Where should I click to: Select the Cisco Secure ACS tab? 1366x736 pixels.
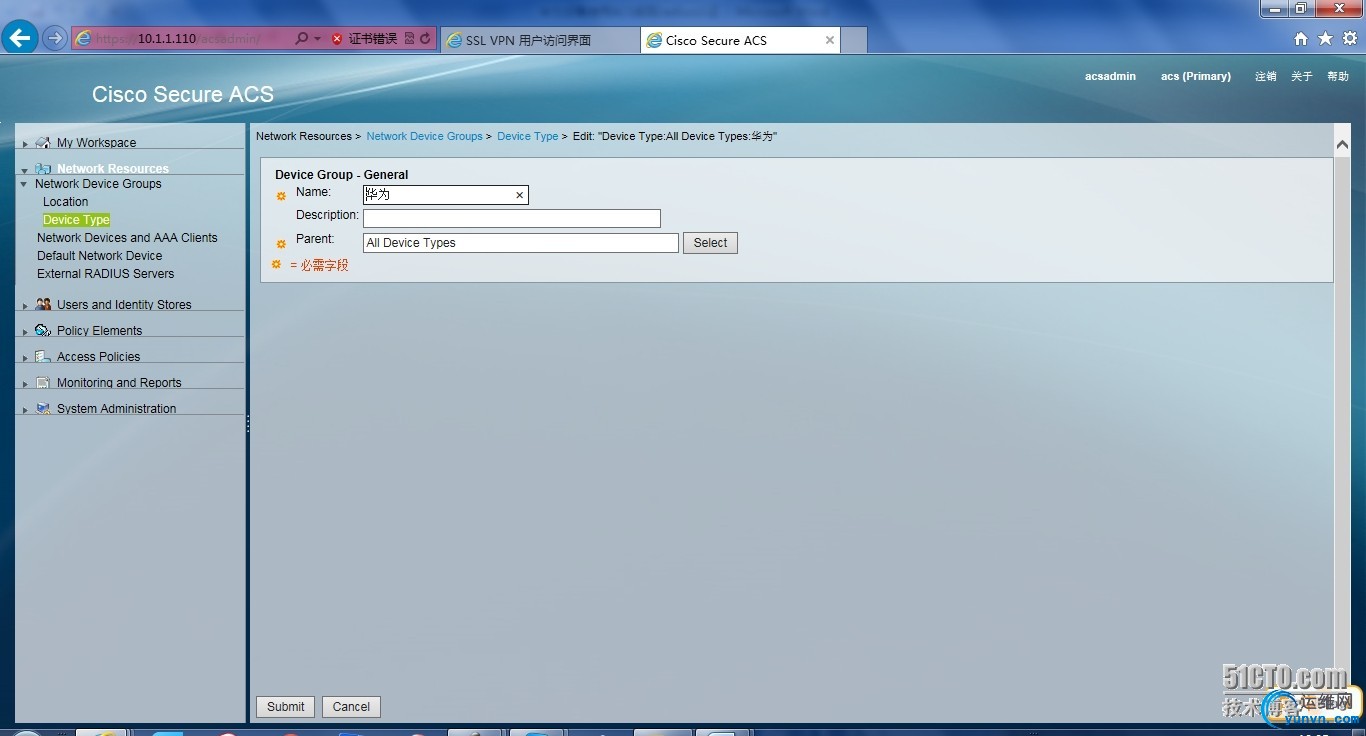coord(740,40)
